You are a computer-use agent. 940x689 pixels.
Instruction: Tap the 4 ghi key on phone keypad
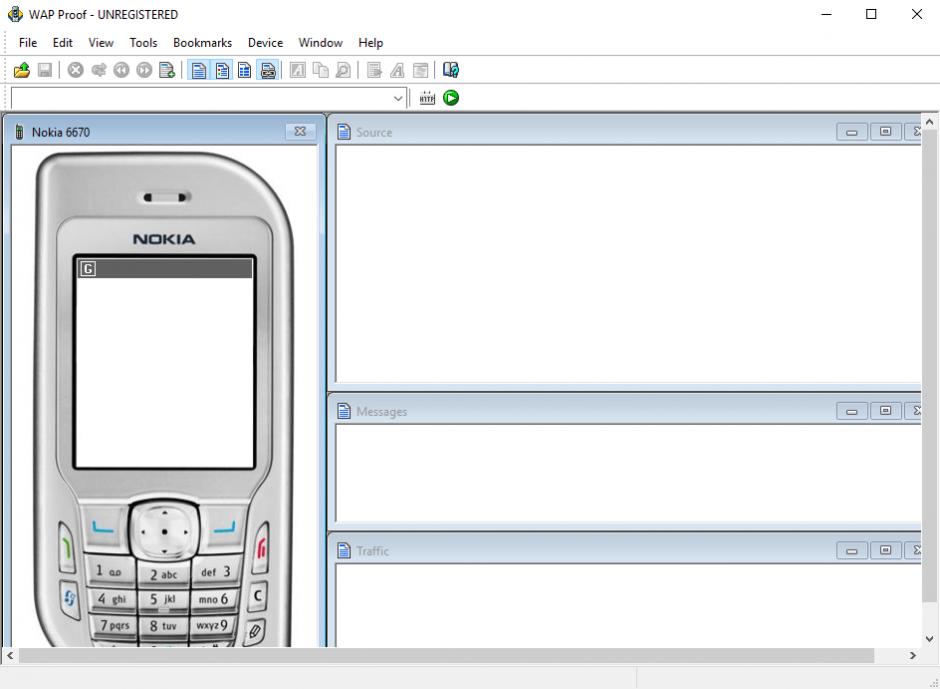112,598
